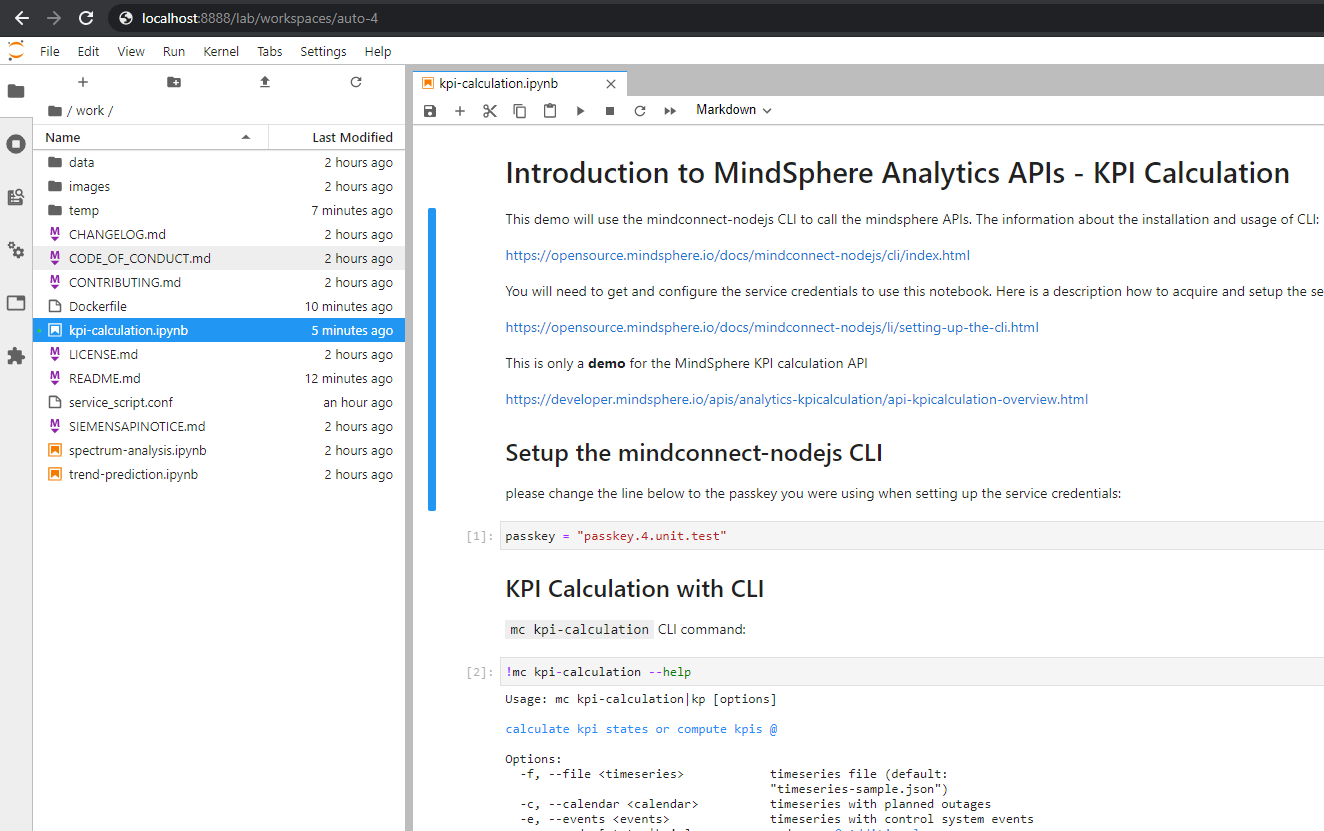Image resolution: width=1324 pixels, height=831 pixels.
Task: Click the browser Back arrow
Action: (x=21, y=18)
